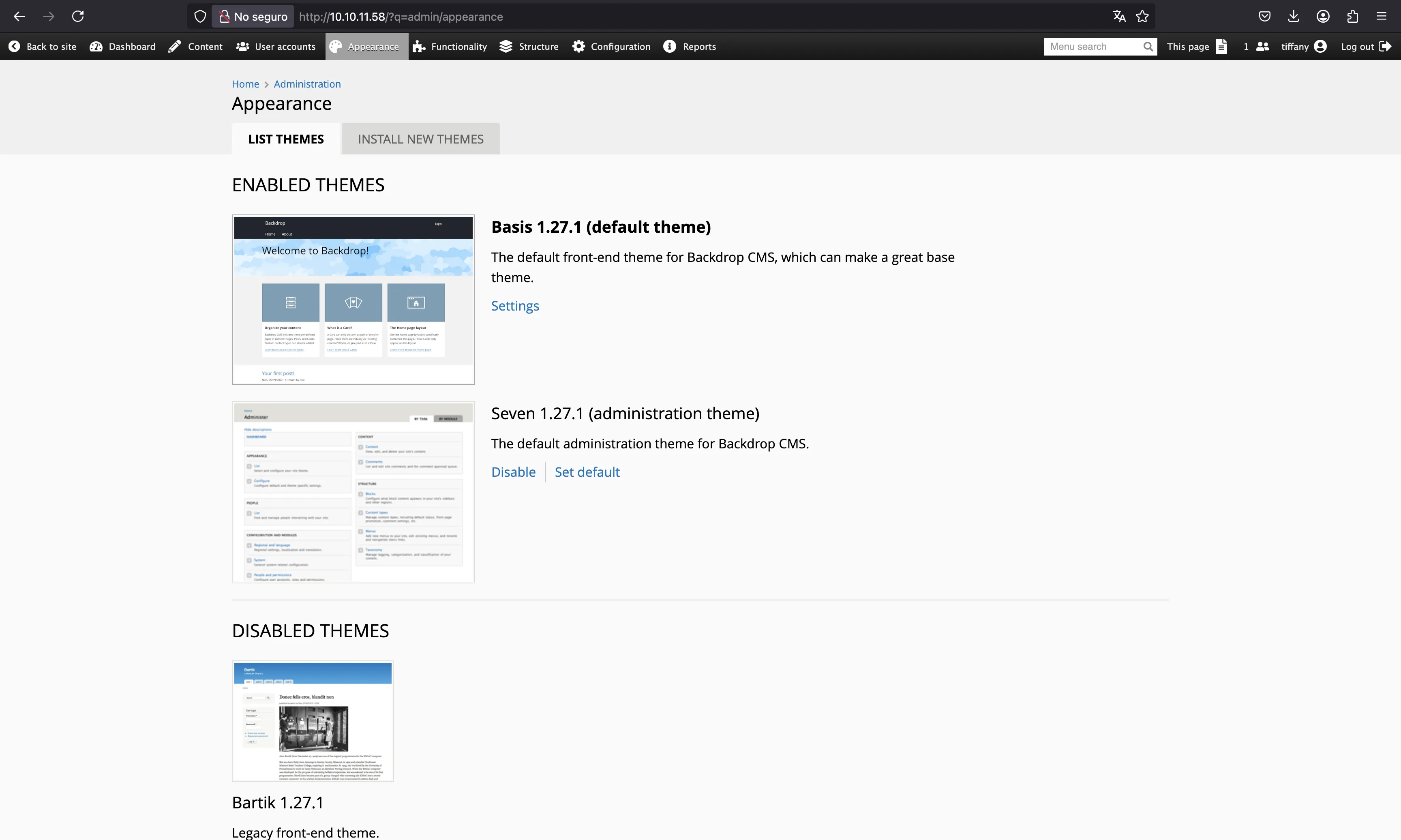1401x840 pixels.
Task: Click the Dashboard gauge icon
Action: pyautogui.click(x=96, y=46)
